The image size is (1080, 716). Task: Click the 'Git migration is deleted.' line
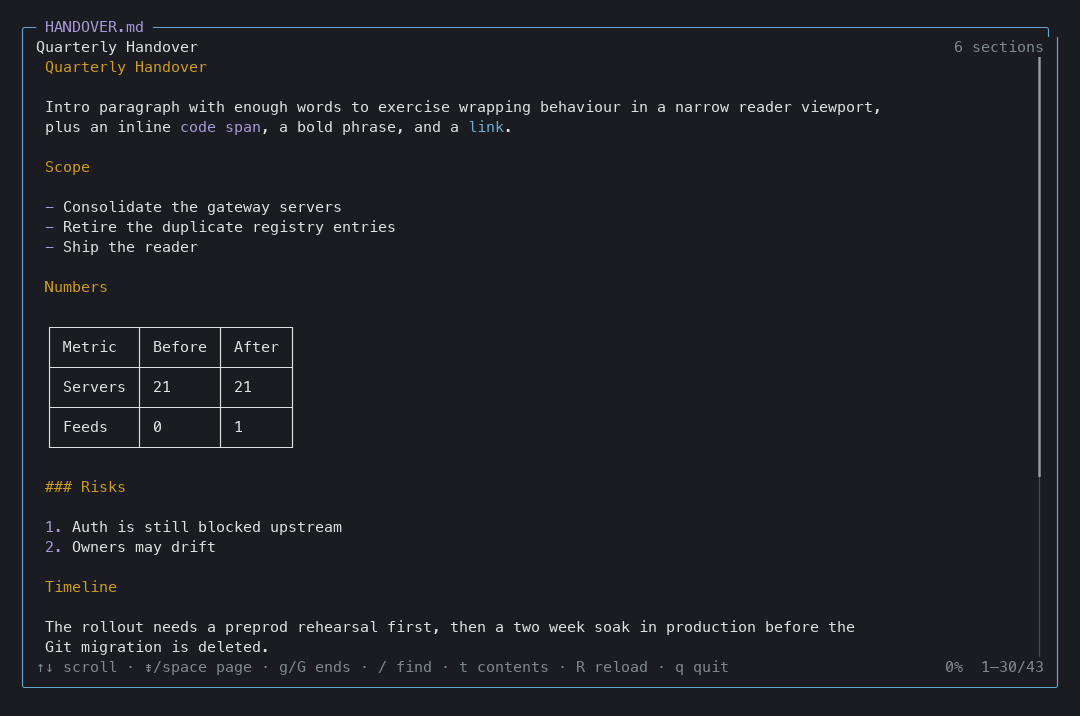tap(157, 646)
